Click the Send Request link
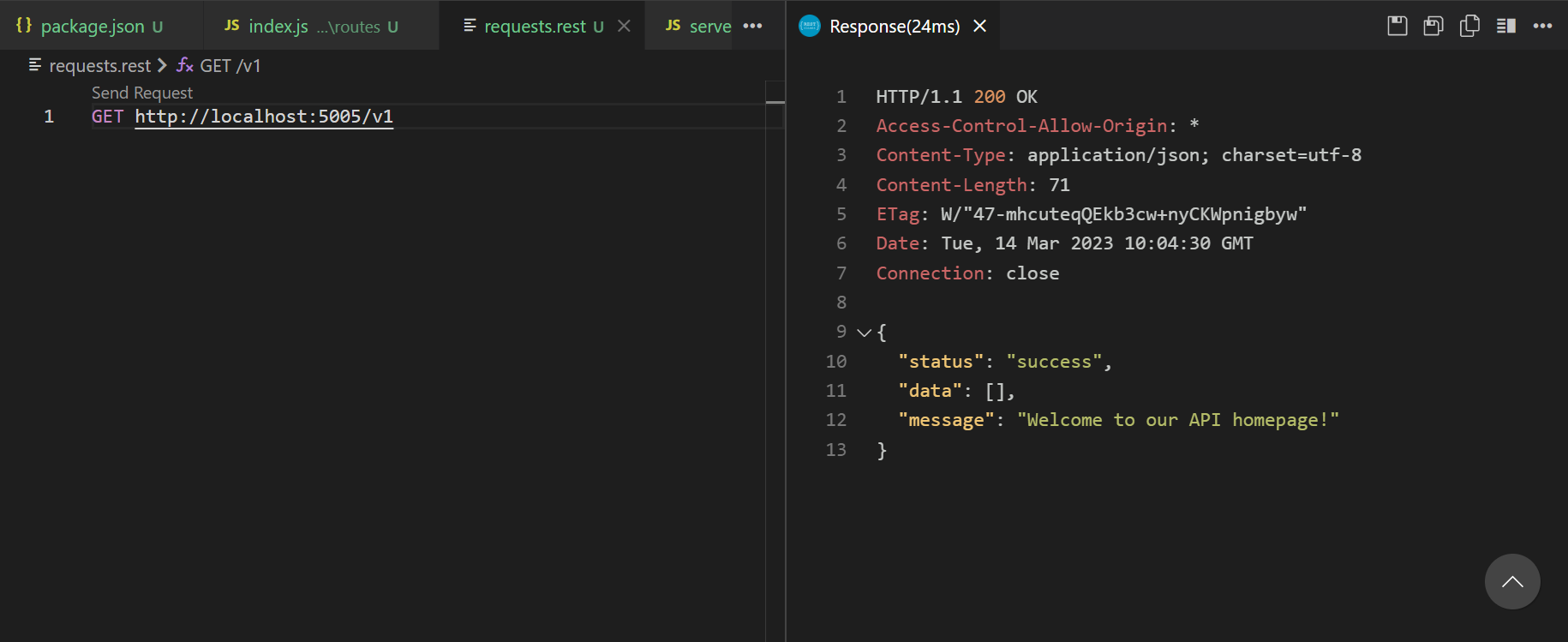 coord(142,93)
